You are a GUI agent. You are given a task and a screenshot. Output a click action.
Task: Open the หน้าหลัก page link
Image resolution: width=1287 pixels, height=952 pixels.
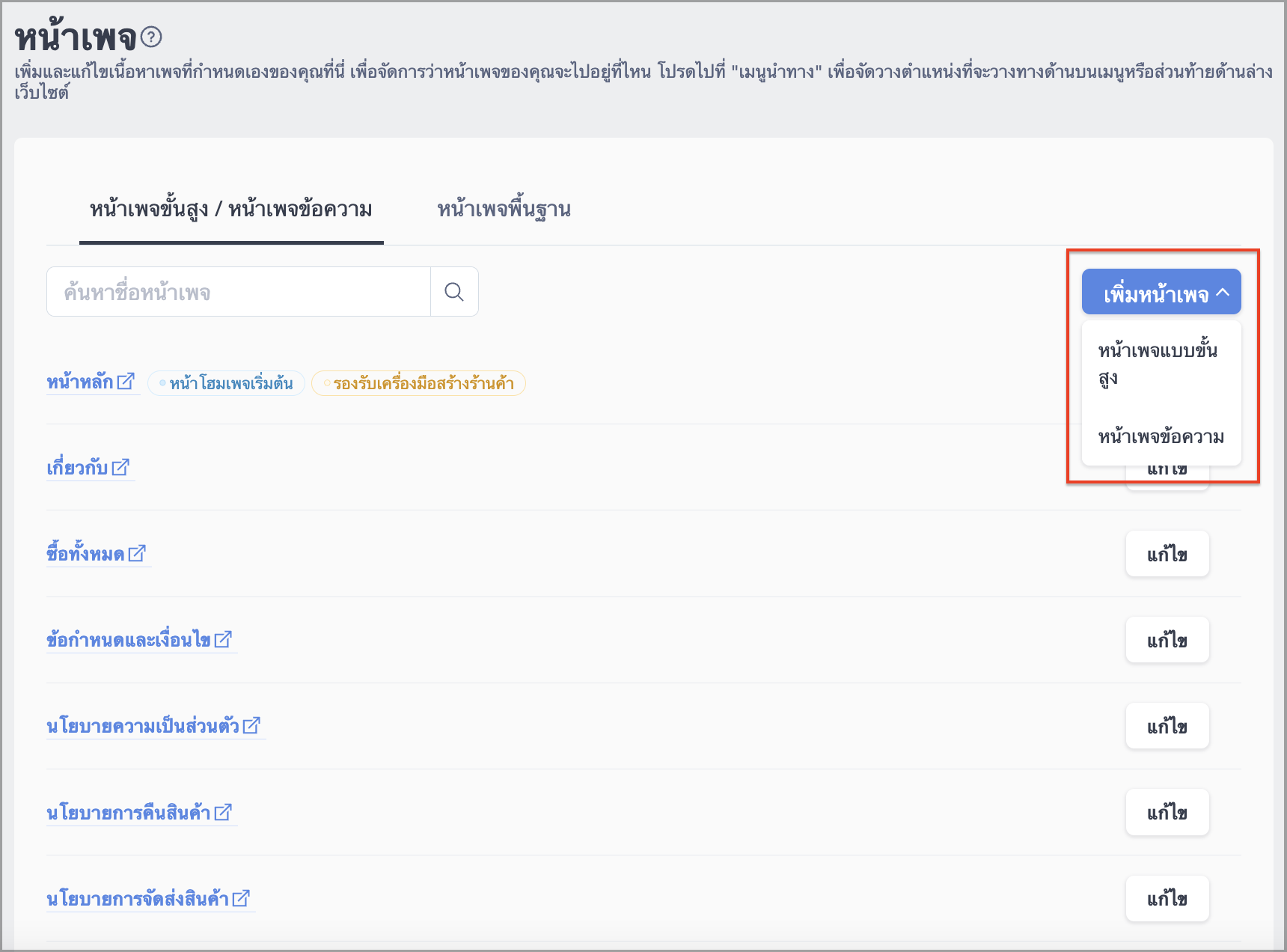(x=80, y=382)
